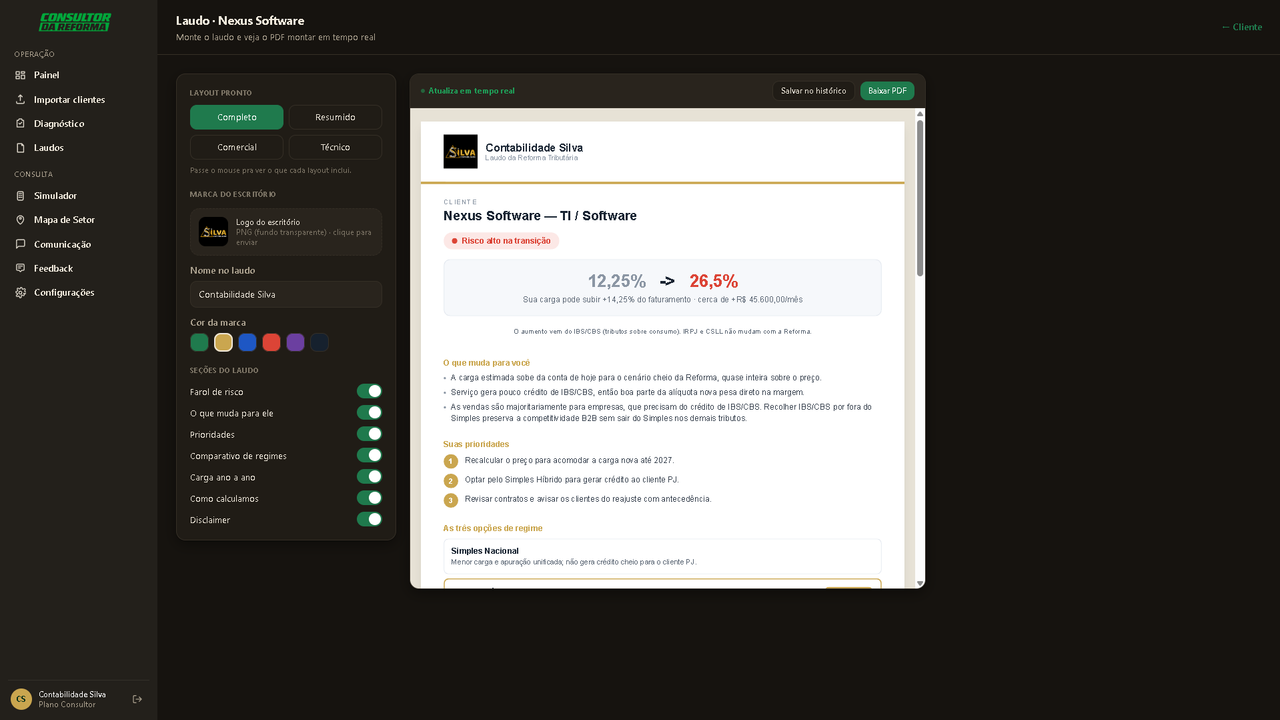This screenshot has width=1280, height=720.
Task: Click the Simulador calculator icon
Action: coord(20,196)
